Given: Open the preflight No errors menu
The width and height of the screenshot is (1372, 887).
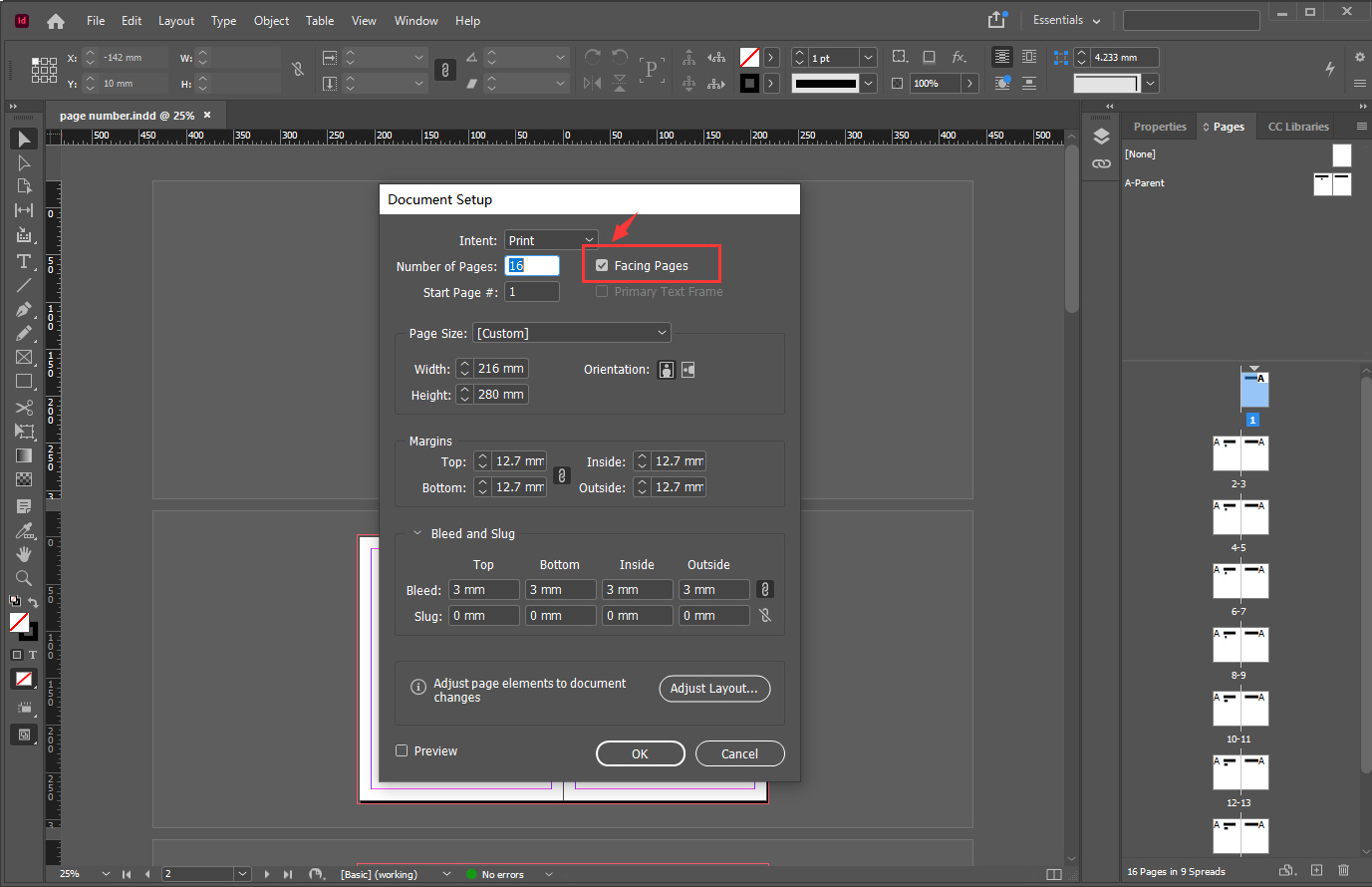Looking at the screenshot, I should pos(549,874).
